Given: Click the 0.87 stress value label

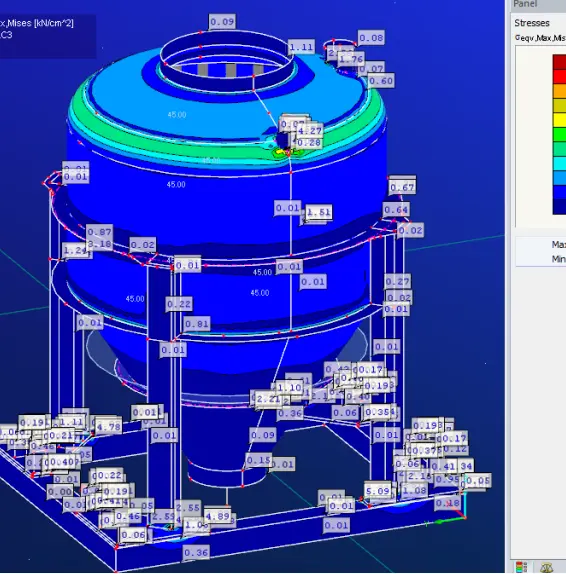Looking at the screenshot, I should point(100,232).
